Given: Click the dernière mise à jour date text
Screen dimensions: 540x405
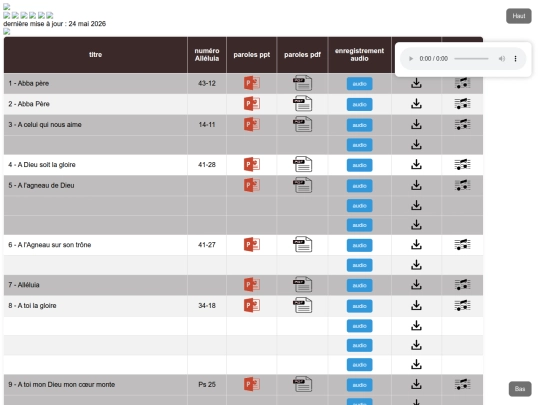Looking at the screenshot, I should pos(54,24).
